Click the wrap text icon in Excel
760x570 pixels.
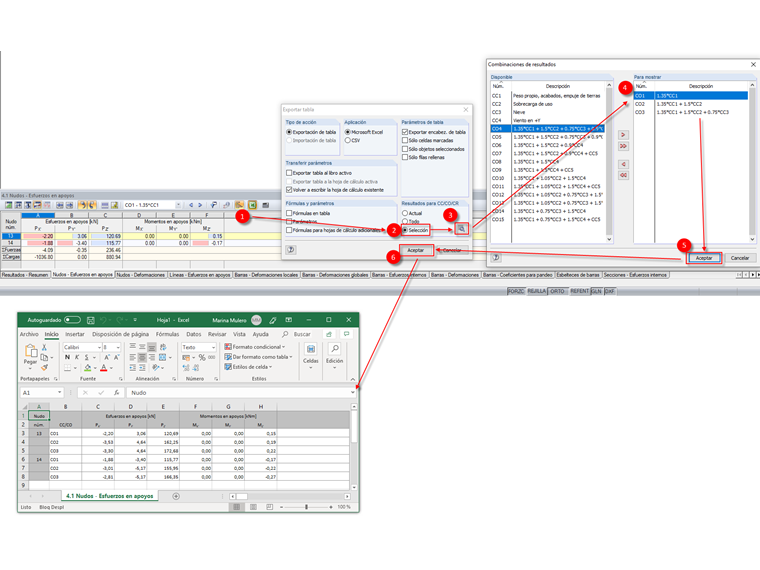tap(163, 347)
